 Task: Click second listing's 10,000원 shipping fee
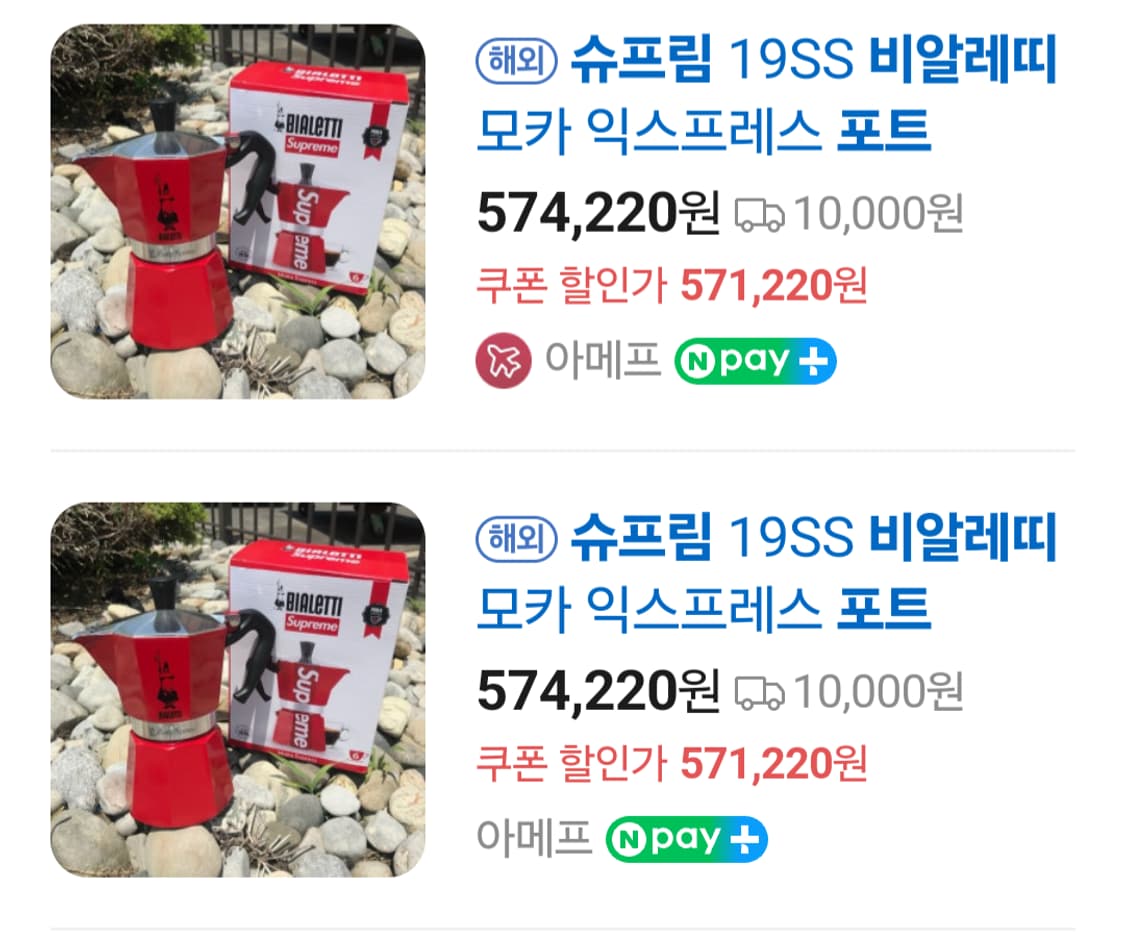point(878,692)
